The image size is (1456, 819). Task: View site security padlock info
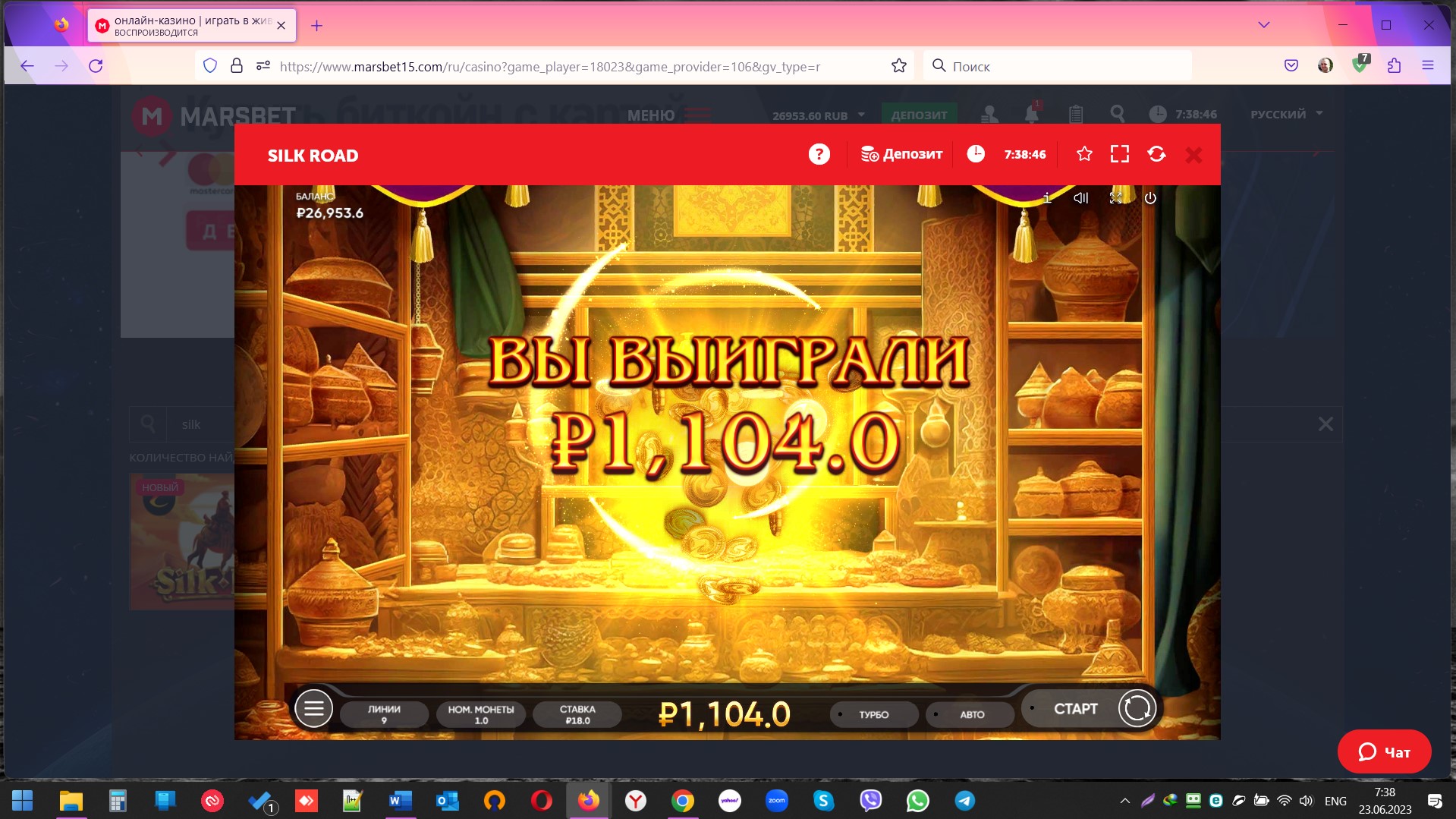point(237,66)
